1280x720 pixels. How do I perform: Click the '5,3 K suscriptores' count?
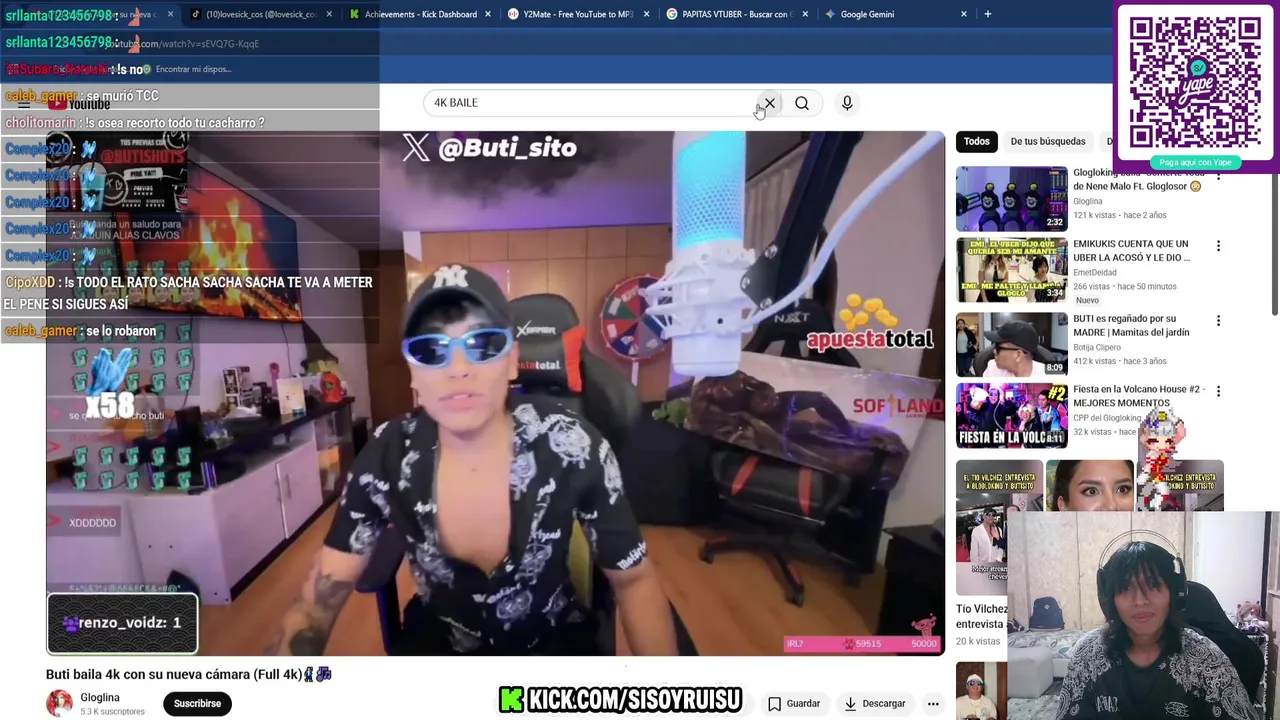113,711
